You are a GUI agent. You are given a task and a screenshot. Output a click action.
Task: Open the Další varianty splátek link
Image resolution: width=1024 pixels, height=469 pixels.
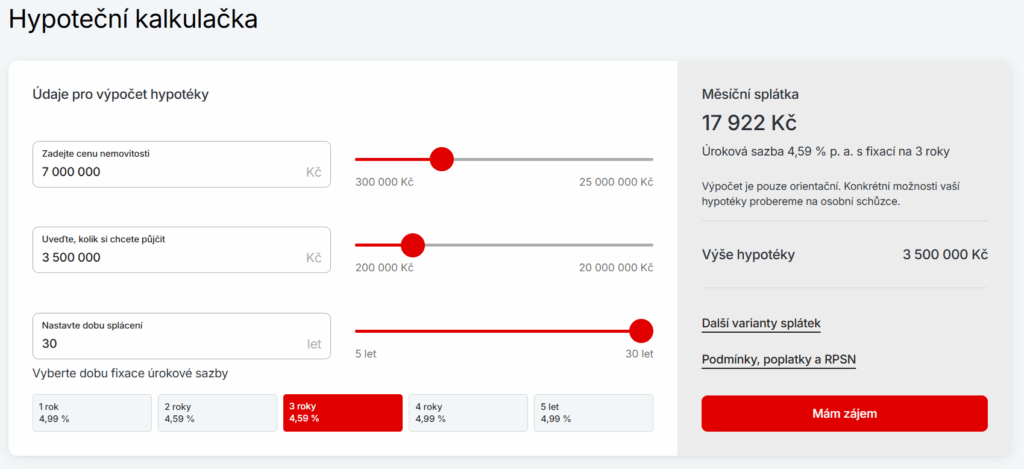point(761,324)
